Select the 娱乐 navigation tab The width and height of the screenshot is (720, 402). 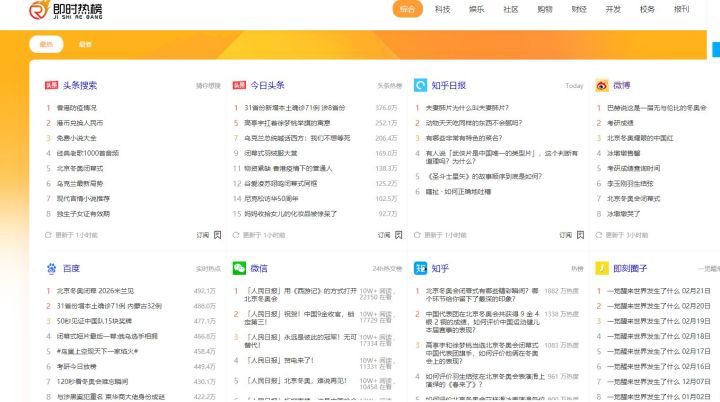tap(477, 9)
